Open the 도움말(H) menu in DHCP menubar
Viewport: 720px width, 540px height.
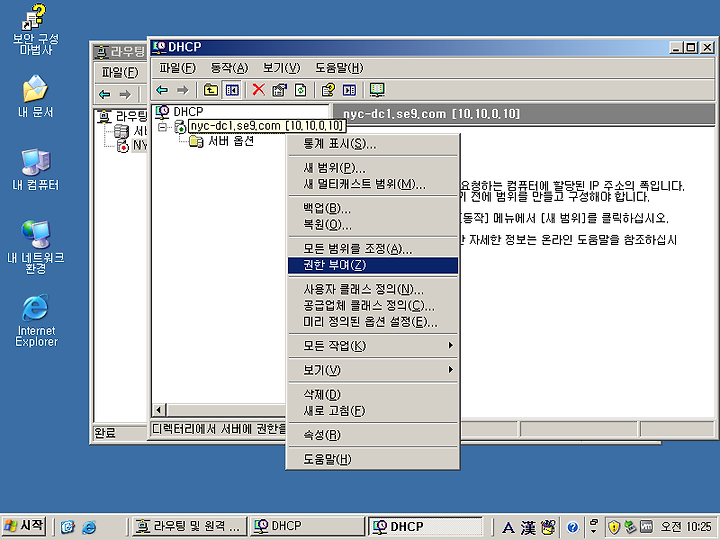click(x=339, y=68)
